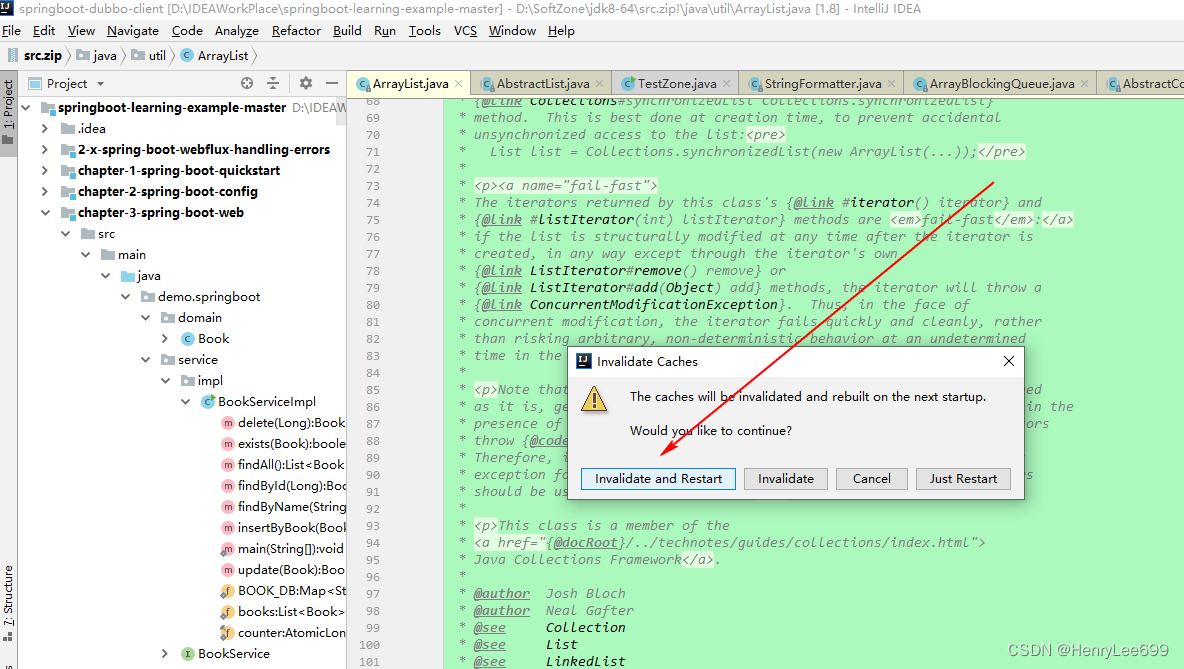Click the Scroll from Source target icon

coord(247,83)
